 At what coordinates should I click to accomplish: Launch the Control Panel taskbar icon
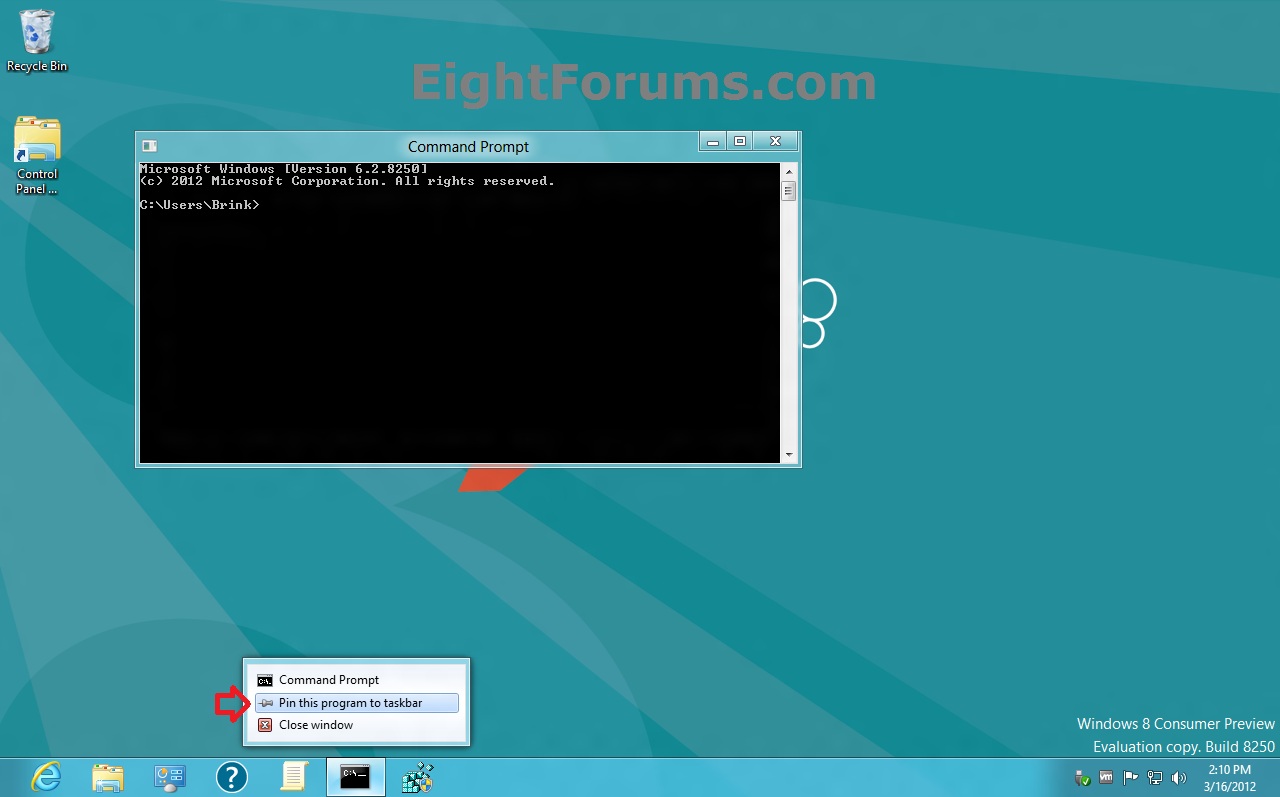tap(170, 777)
